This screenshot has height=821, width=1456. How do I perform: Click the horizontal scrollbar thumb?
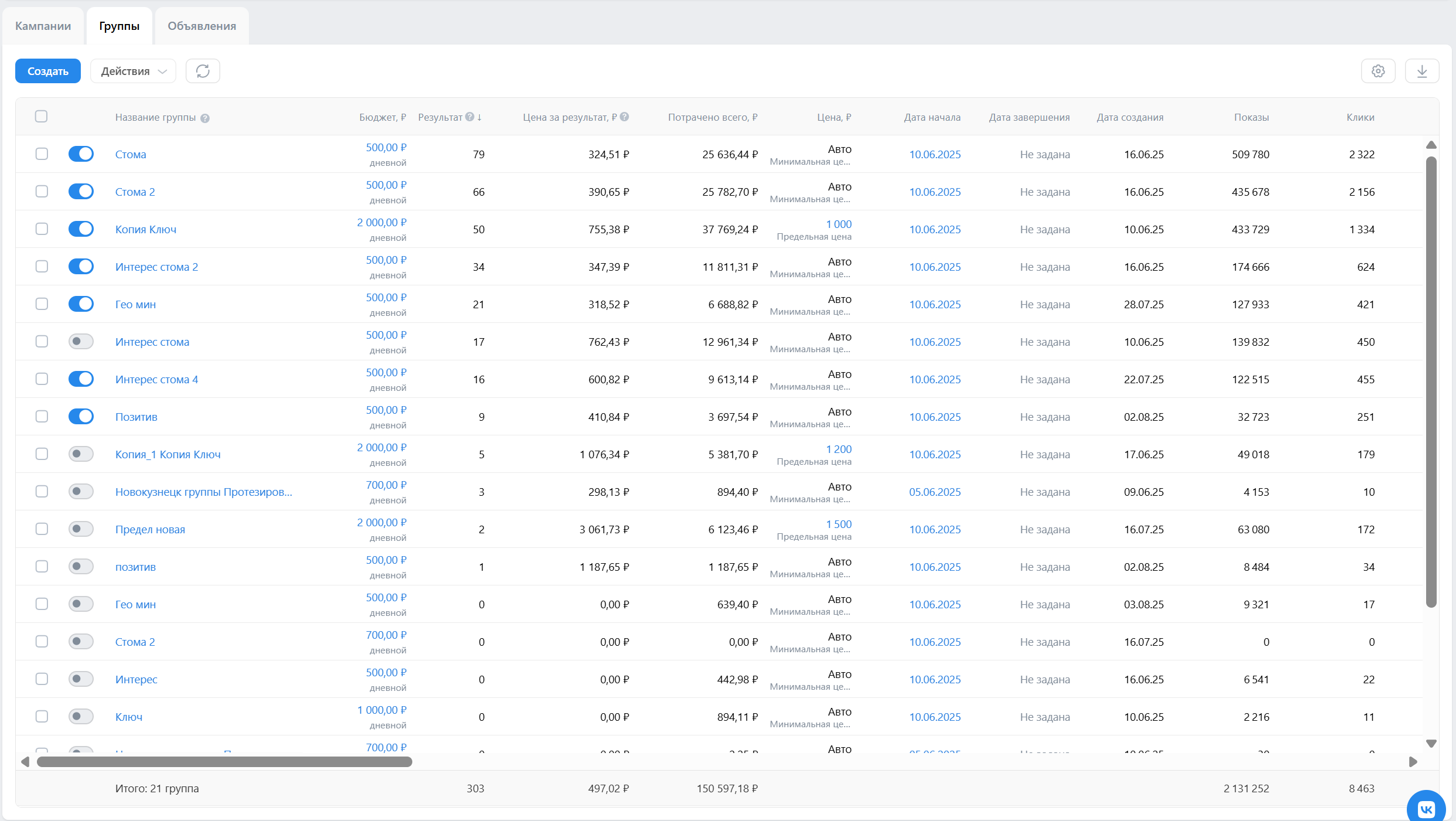(224, 762)
